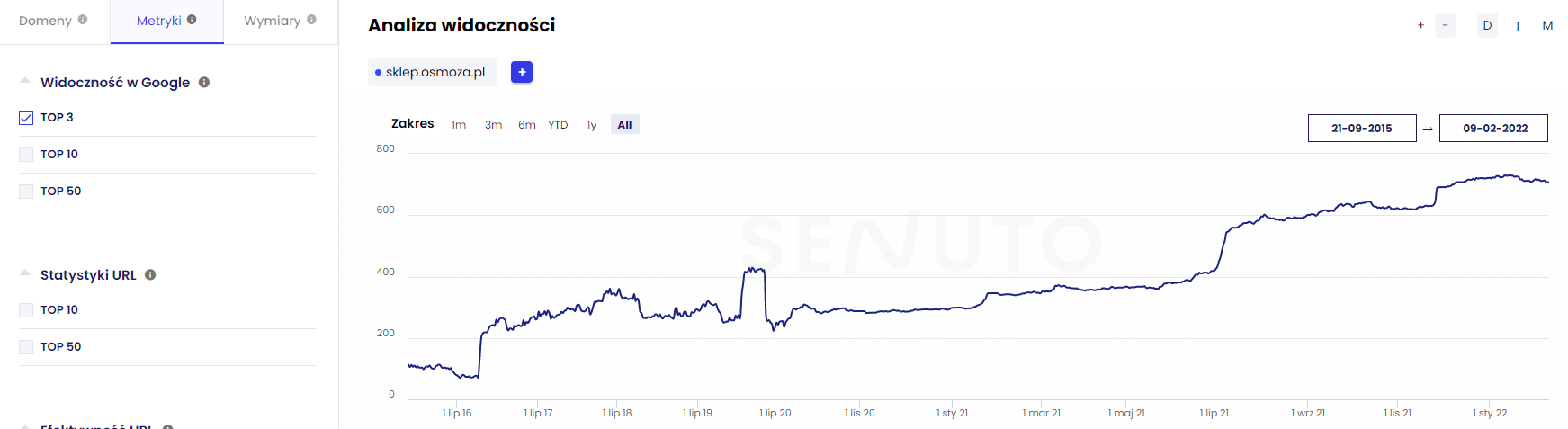Set range to YTD
The height and width of the screenshot is (429, 1568).
click(x=558, y=125)
